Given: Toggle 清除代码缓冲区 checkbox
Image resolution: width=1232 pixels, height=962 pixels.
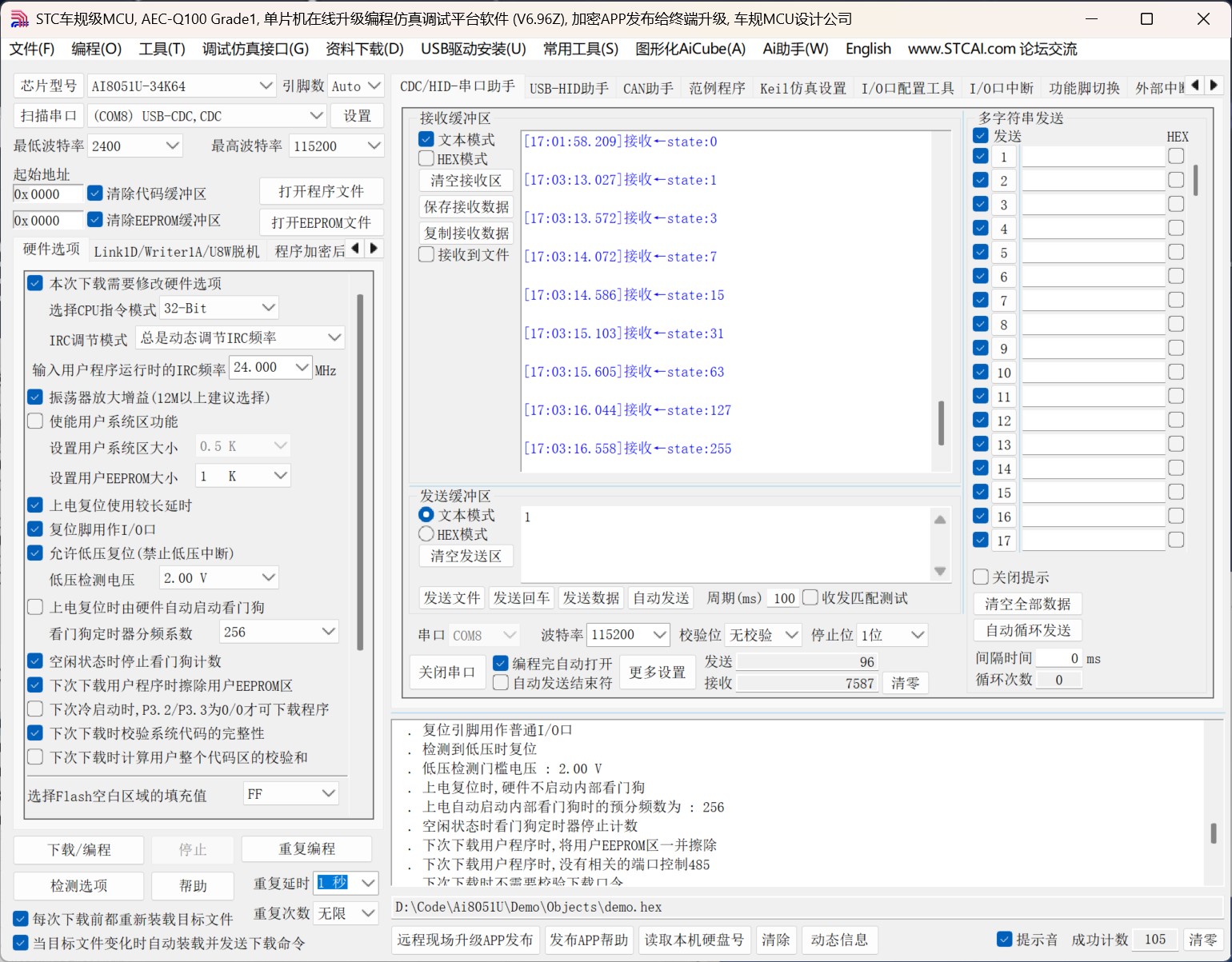Looking at the screenshot, I should [95, 193].
